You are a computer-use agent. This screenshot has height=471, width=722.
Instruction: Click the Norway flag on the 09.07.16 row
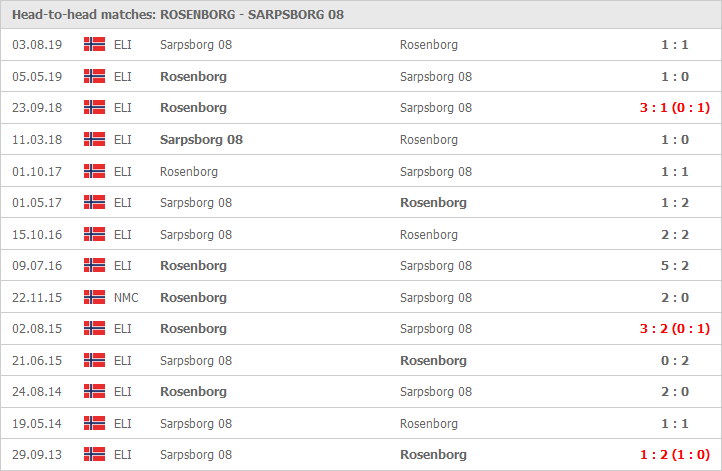(x=94, y=265)
